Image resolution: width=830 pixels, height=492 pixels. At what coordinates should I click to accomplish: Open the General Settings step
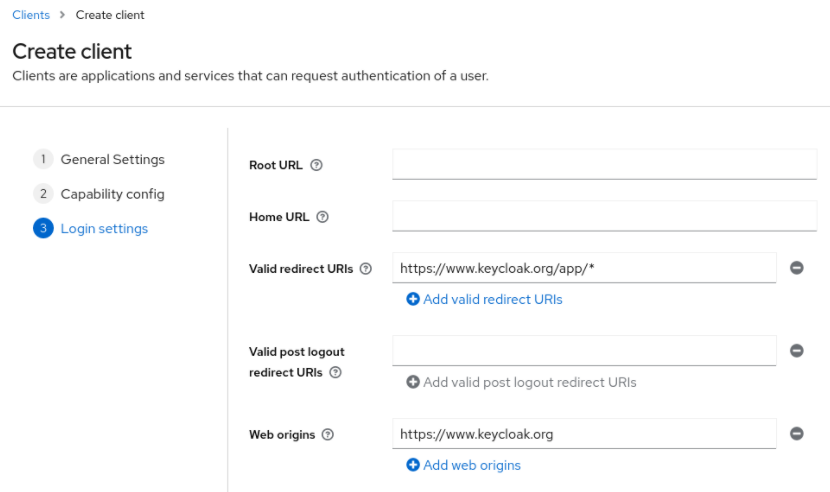coord(112,159)
